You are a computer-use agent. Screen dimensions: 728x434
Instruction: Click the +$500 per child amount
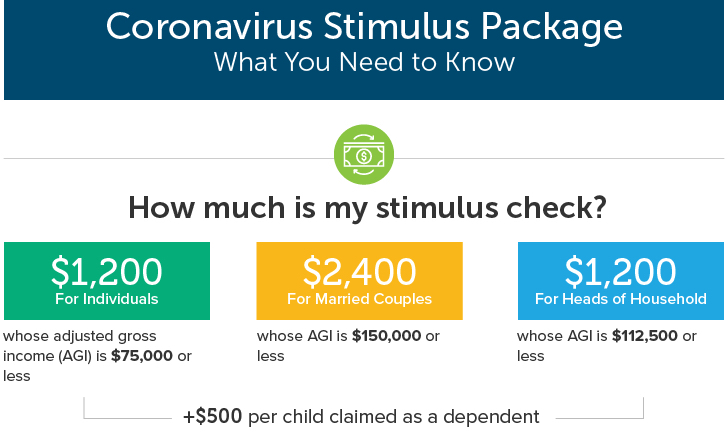tap(213, 416)
